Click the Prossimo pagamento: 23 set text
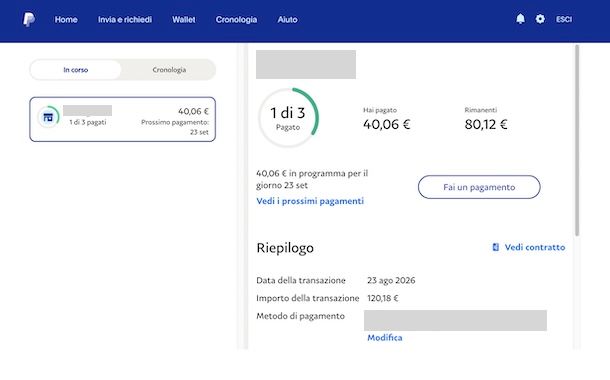 175,127
